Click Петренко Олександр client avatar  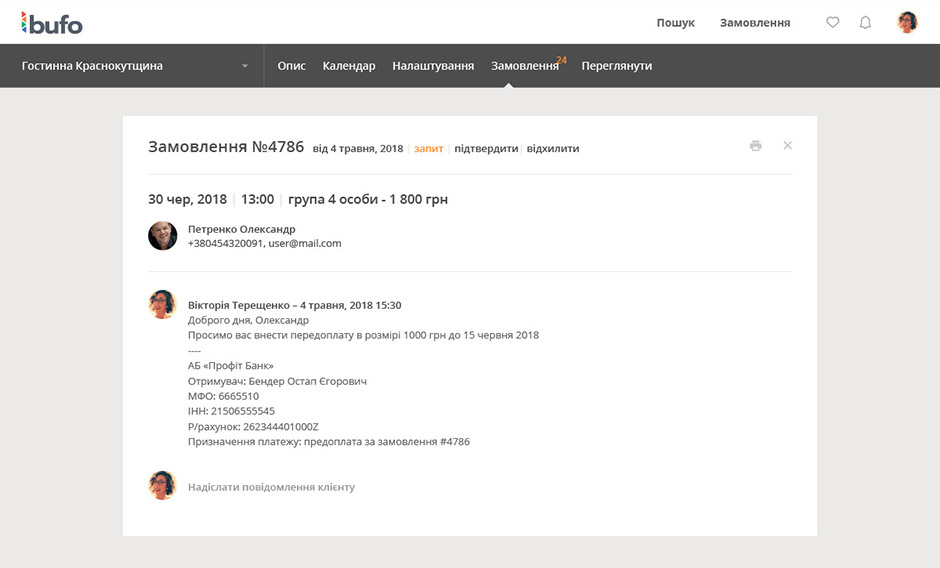(x=163, y=236)
